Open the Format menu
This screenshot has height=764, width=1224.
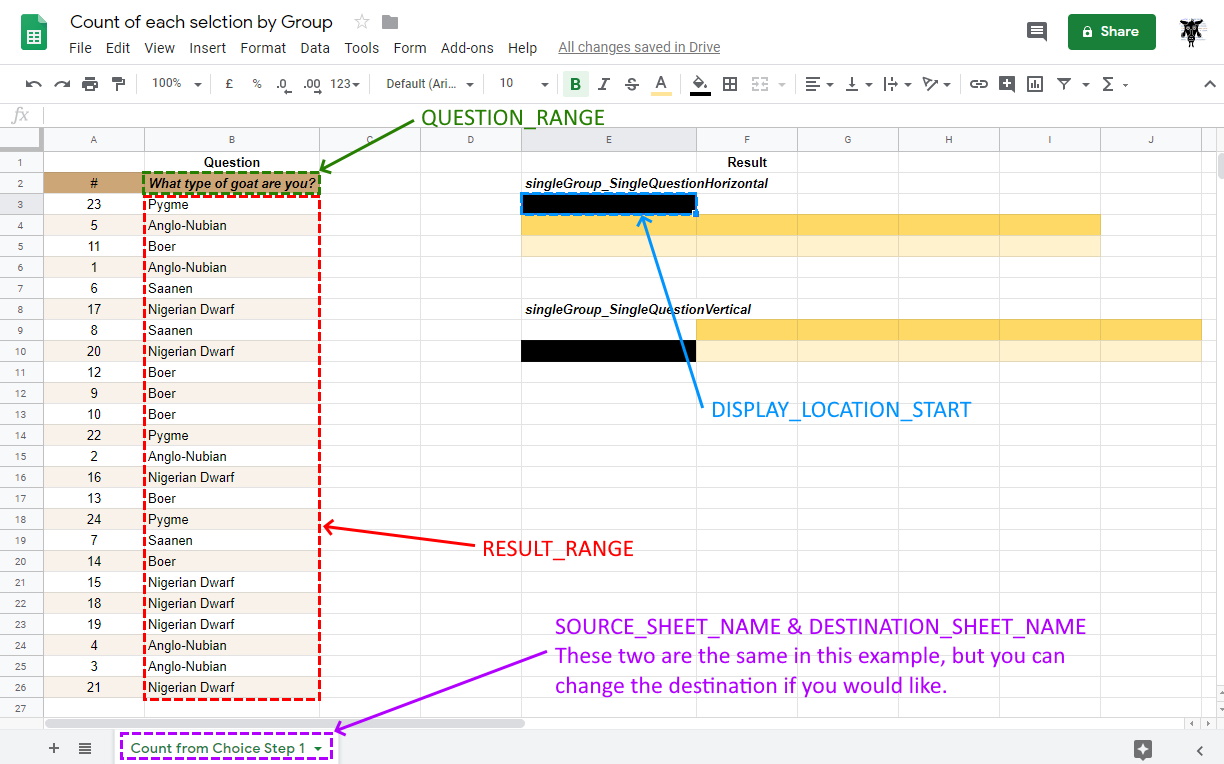pyautogui.click(x=263, y=48)
